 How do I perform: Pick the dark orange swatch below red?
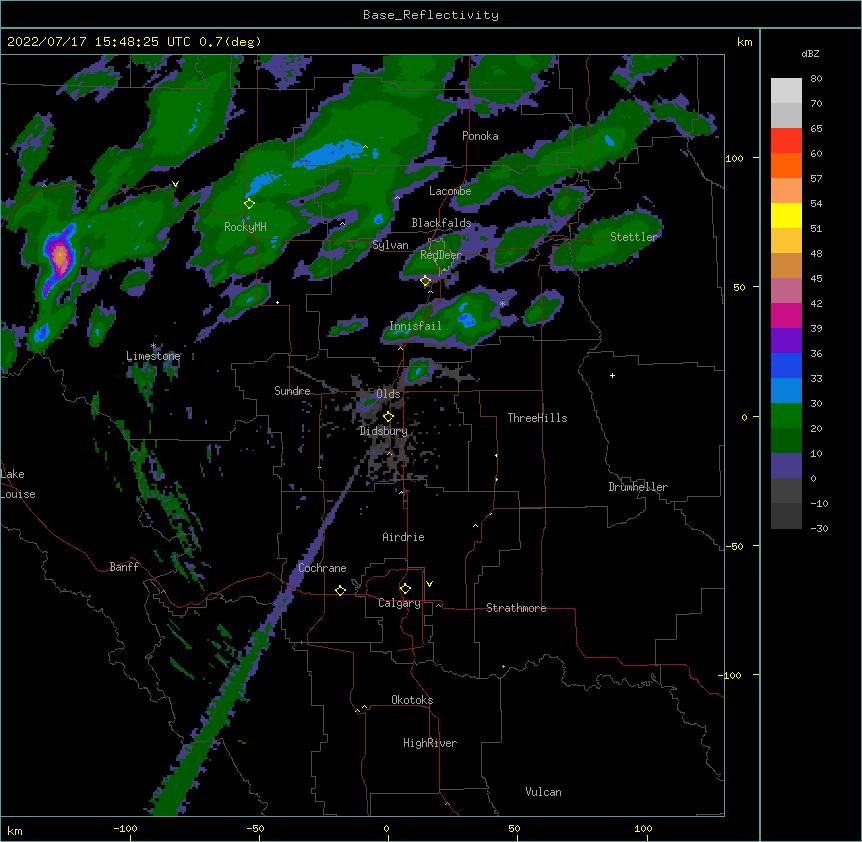tap(786, 166)
